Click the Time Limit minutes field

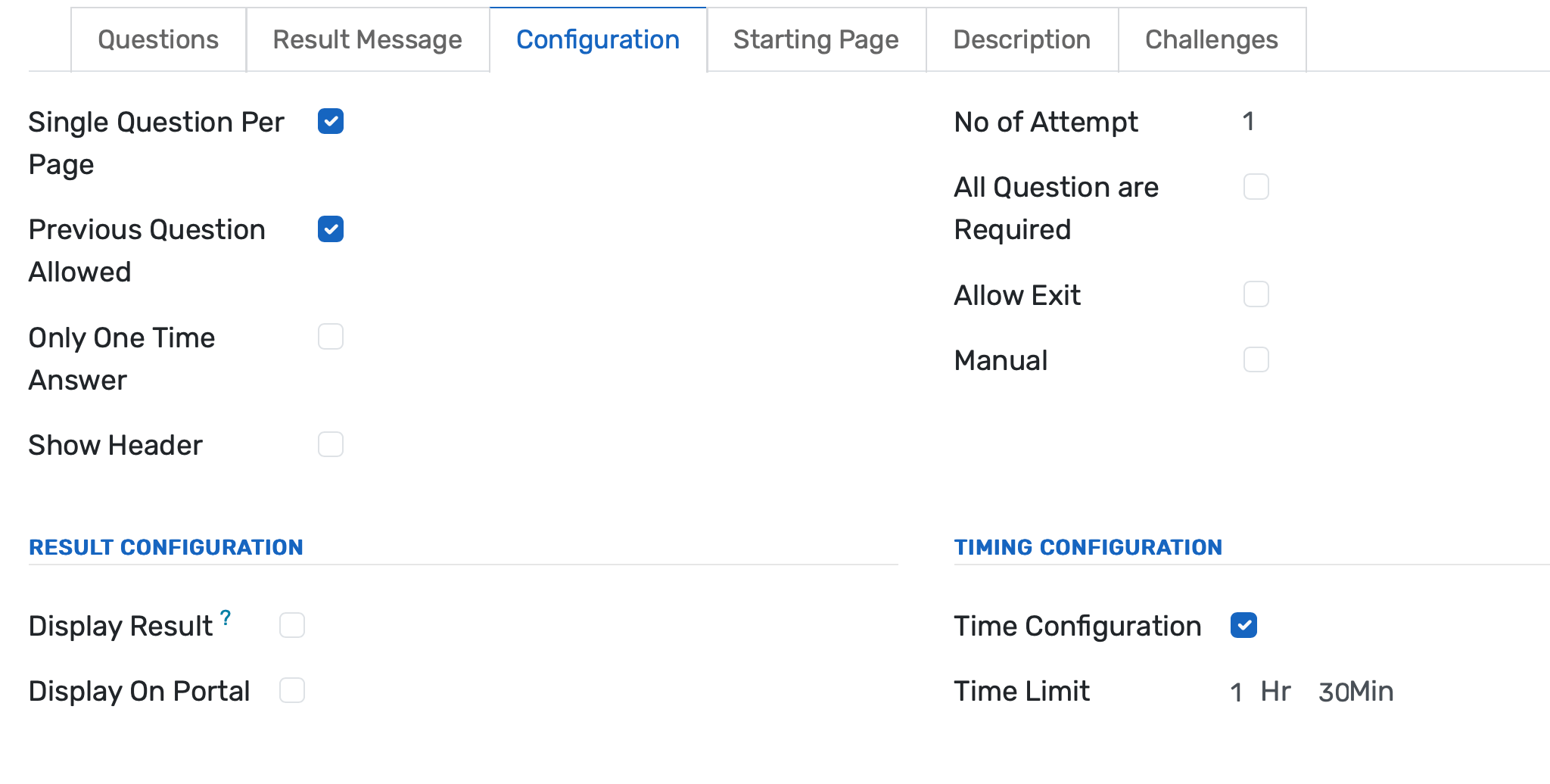tap(1332, 691)
